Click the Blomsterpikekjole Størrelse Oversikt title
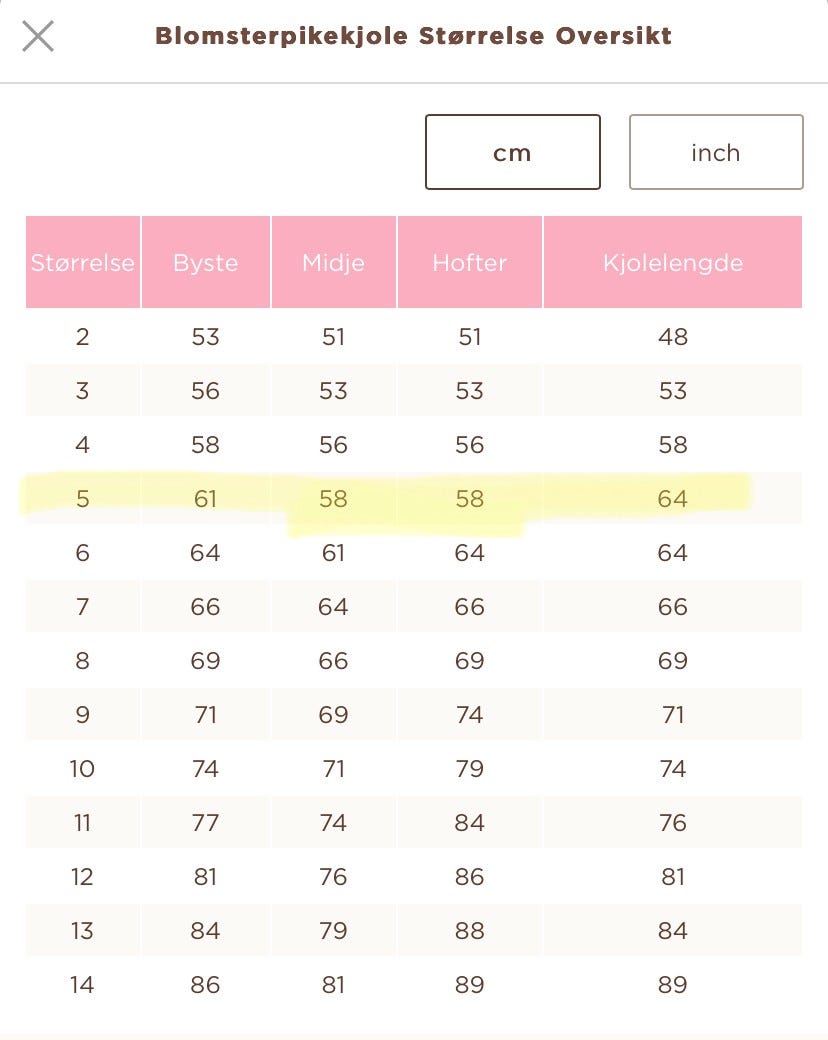Image resolution: width=828 pixels, height=1040 pixels. point(413,37)
